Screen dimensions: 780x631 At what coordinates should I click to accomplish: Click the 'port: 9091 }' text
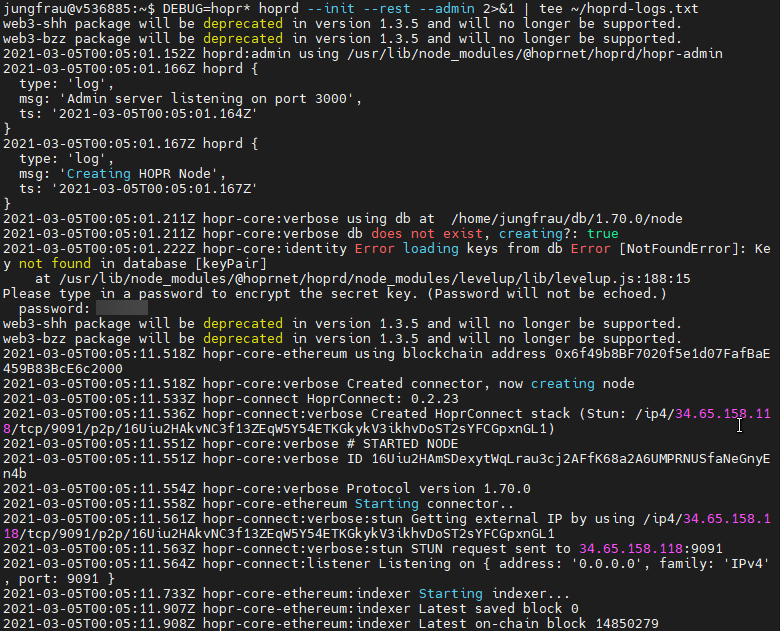pyautogui.click(x=67, y=579)
